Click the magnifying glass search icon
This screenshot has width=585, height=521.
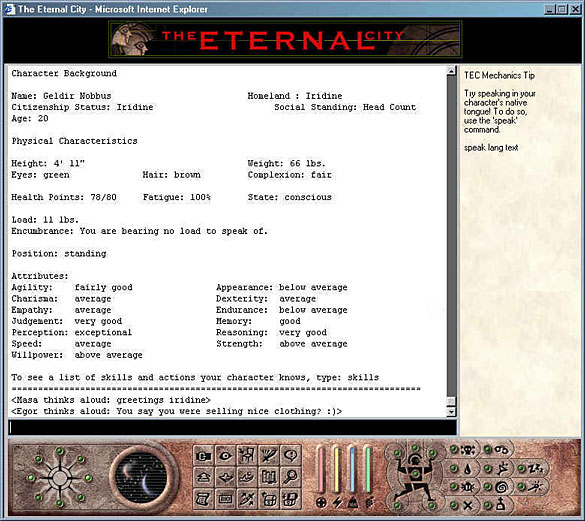point(291,477)
